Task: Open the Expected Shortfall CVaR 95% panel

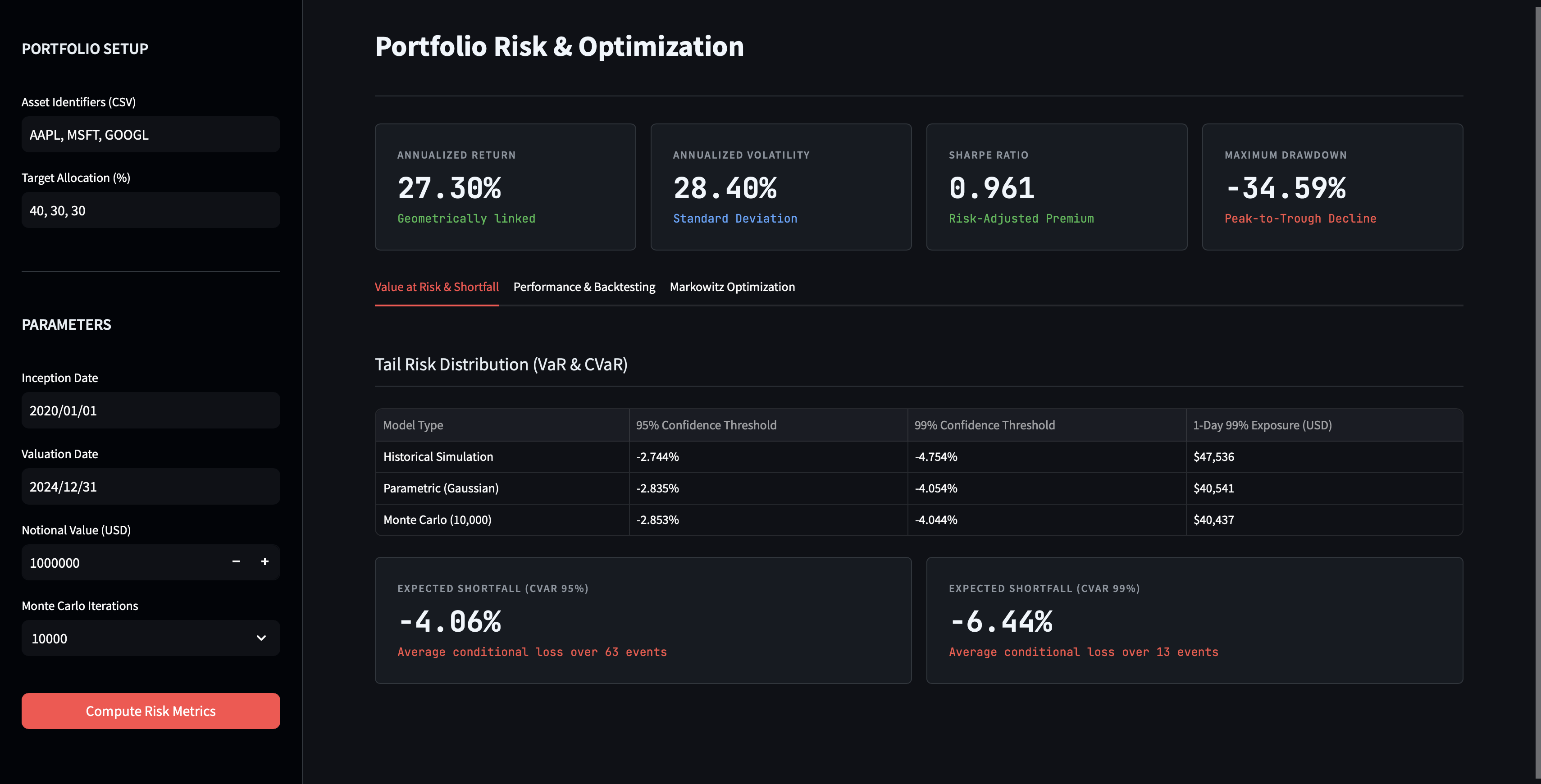Action: pos(643,620)
